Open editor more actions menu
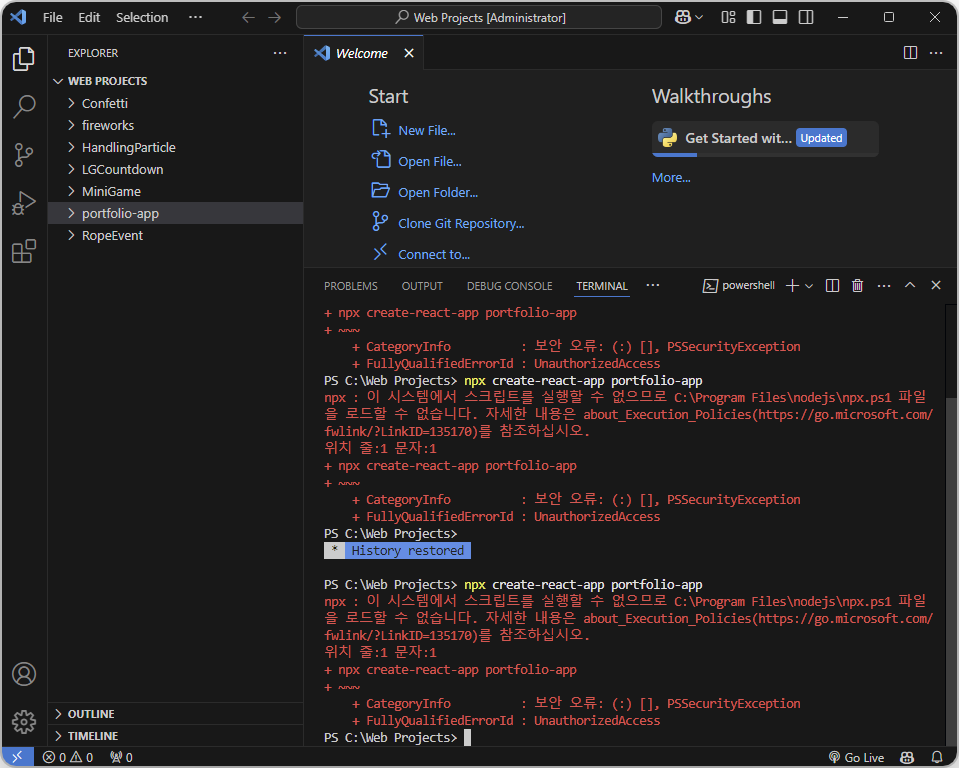The image size is (959, 768). tap(936, 53)
